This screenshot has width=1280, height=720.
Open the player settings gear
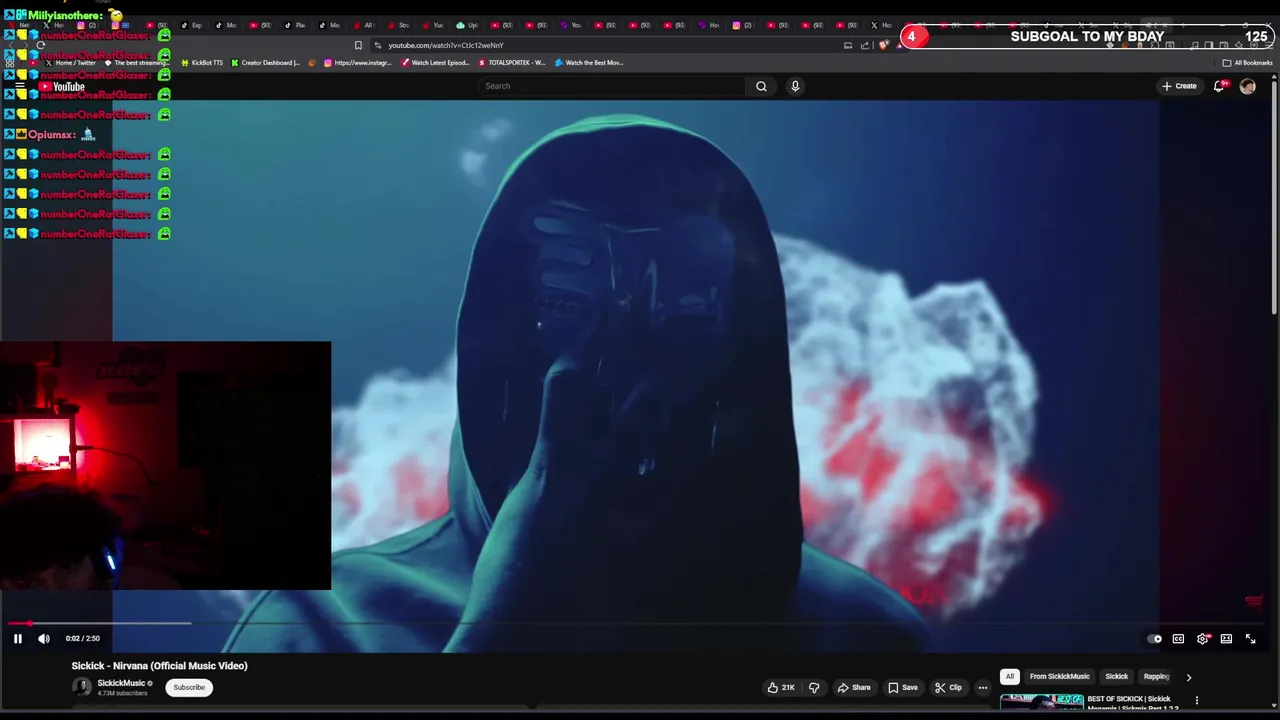pos(1203,639)
